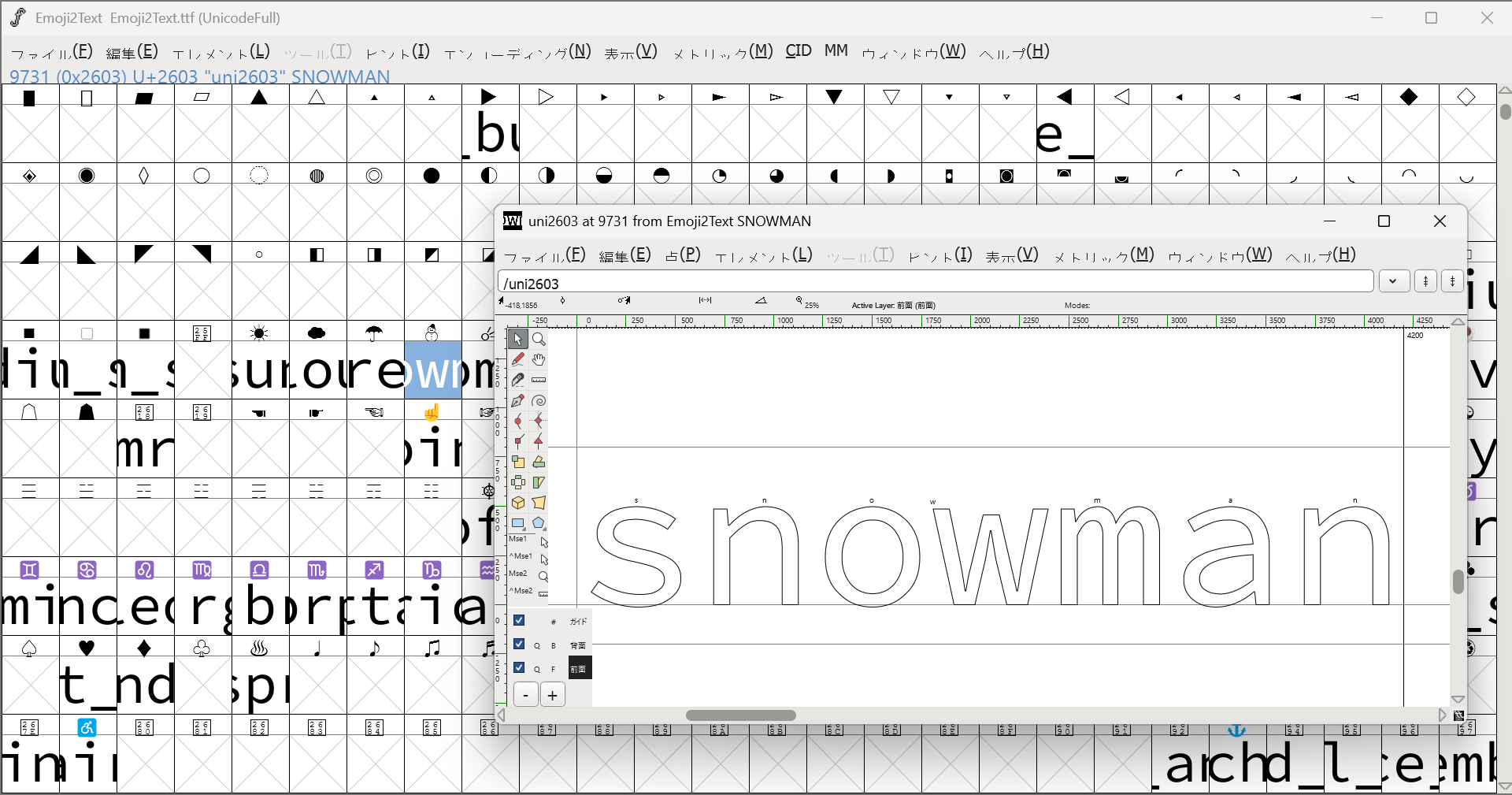Select the Pen point tool
Screen dimensions: 1512x795
pos(517,401)
